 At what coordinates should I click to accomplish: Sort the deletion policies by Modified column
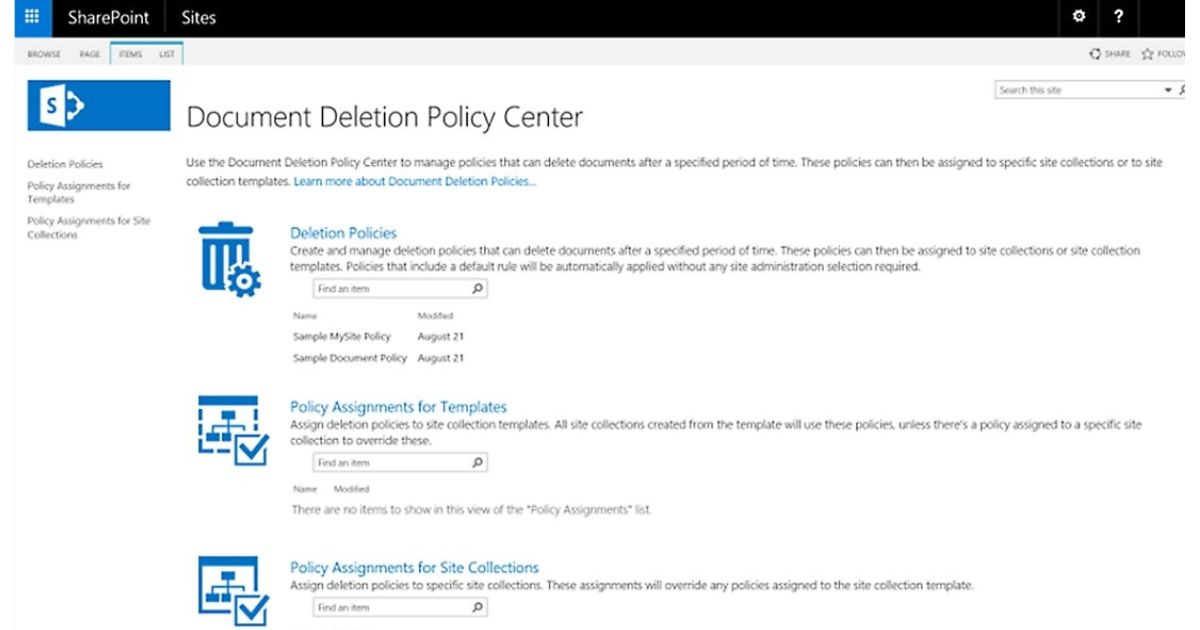coord(435,316)
